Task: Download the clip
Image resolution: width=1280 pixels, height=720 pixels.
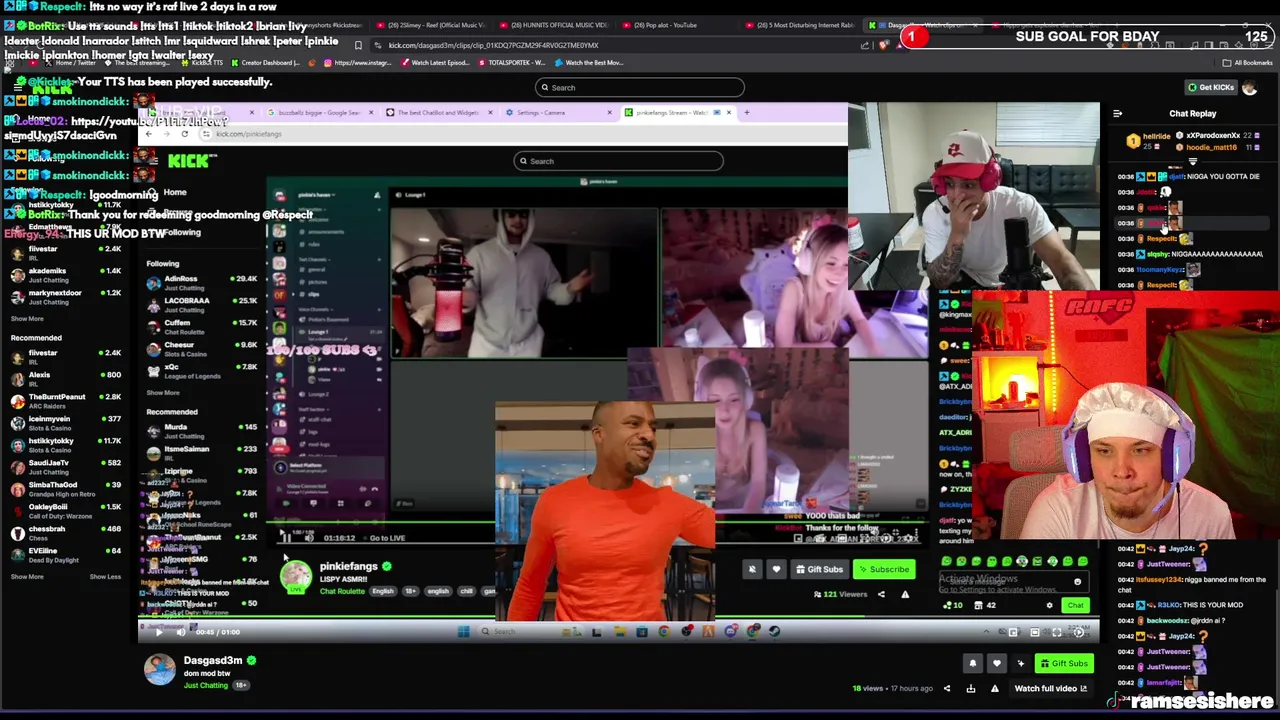Action: tap(970, 688)
